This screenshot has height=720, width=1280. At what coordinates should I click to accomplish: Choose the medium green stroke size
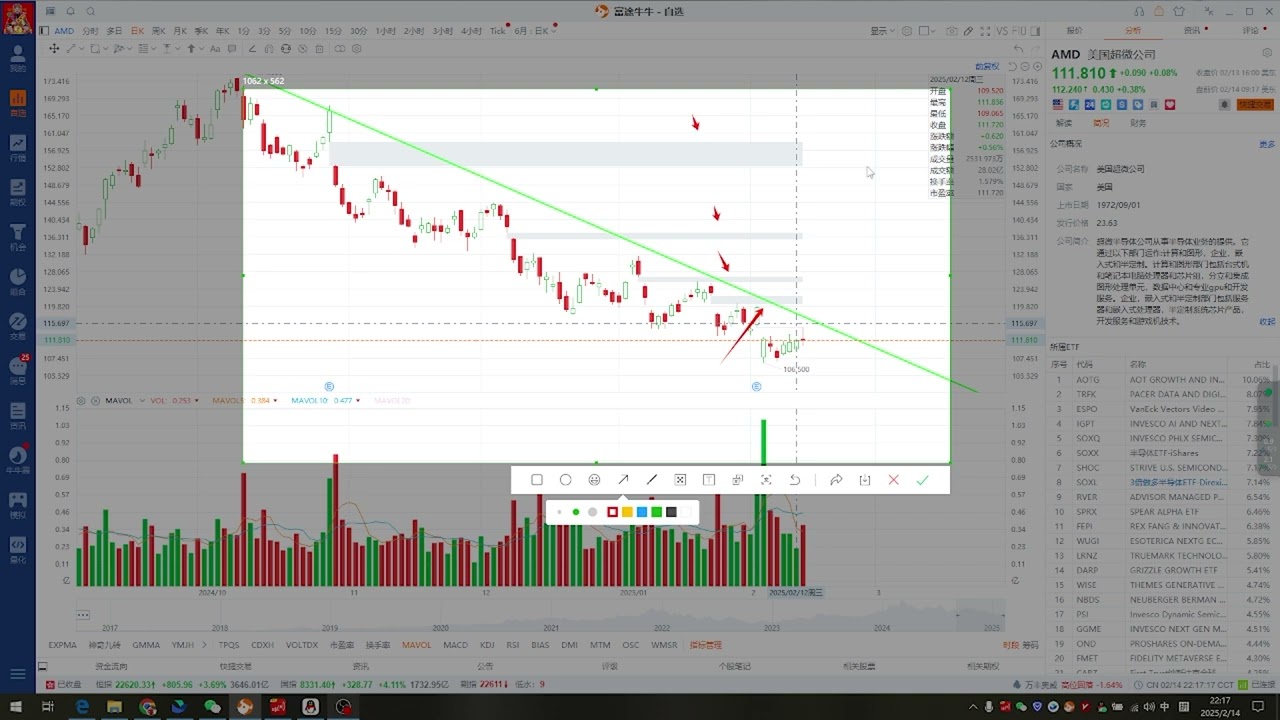pyautogui.click(x=576, y=512)
